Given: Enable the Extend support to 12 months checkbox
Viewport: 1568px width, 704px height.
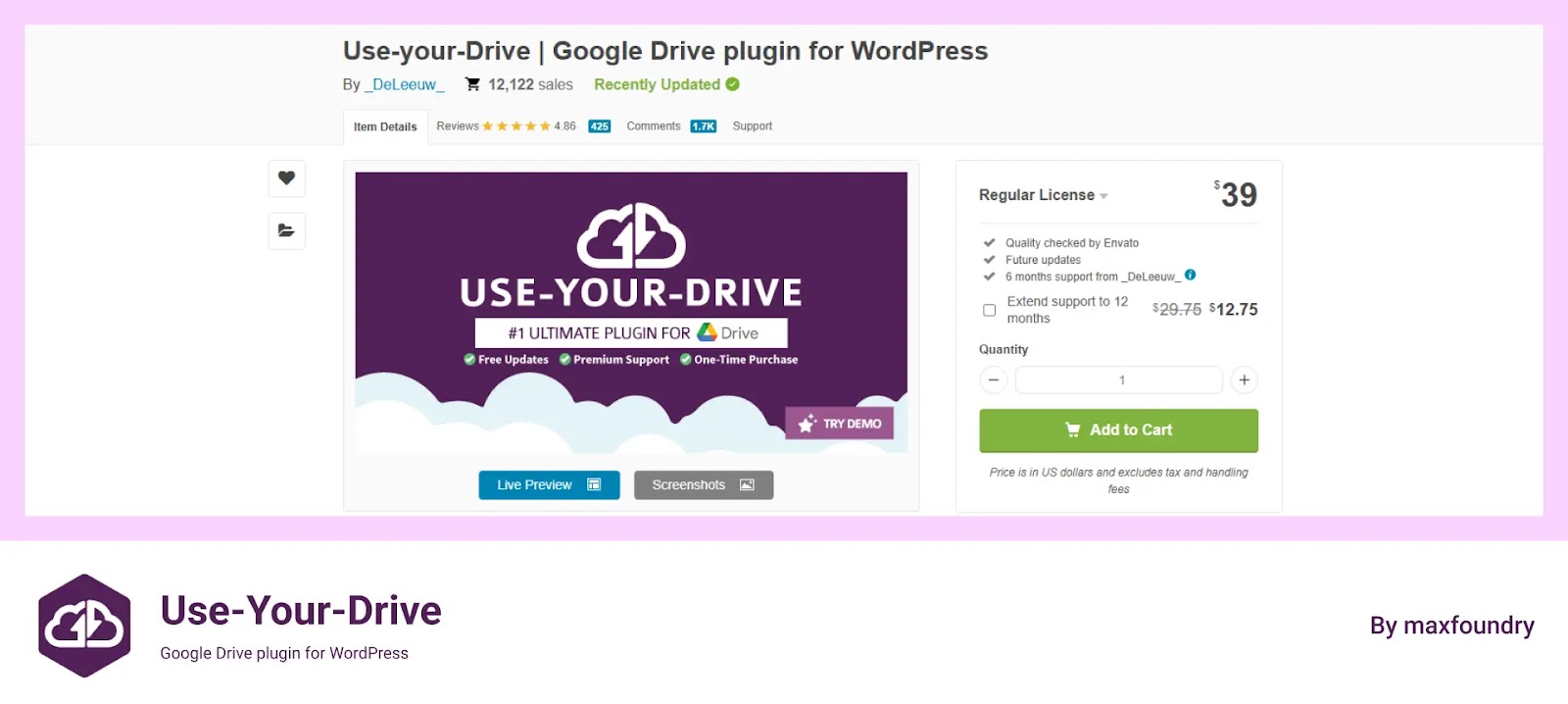Looking at the screenshot, I should pyautogui.click(x=989, y=310).
